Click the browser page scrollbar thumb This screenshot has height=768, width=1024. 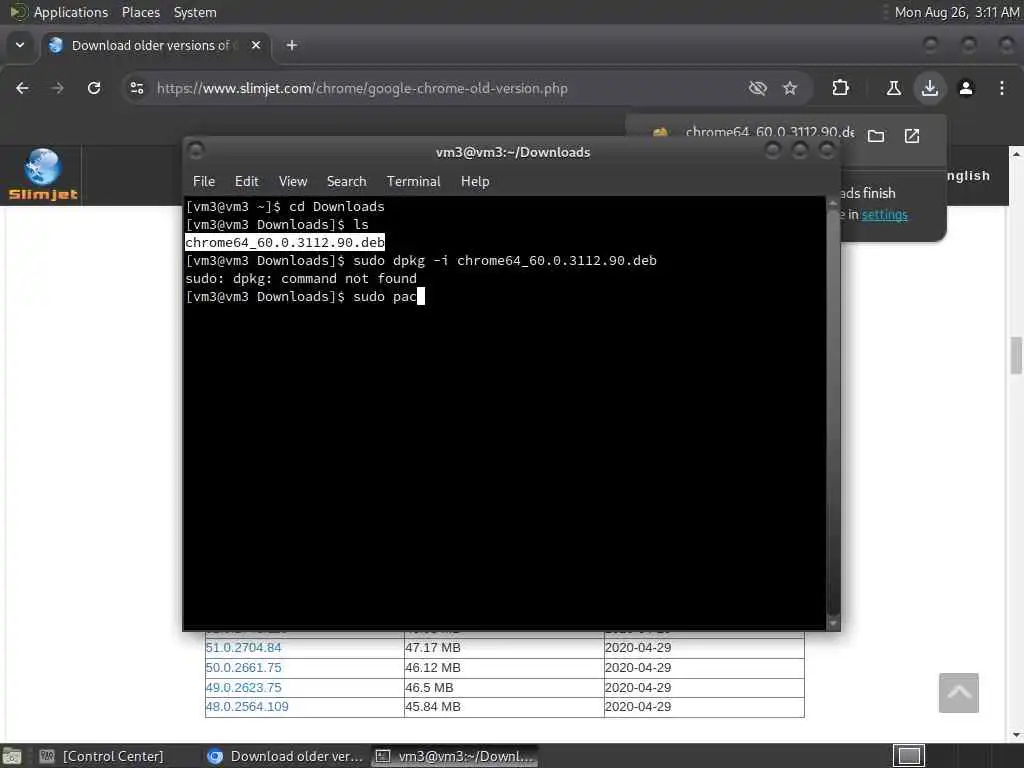pos(1016,355)
